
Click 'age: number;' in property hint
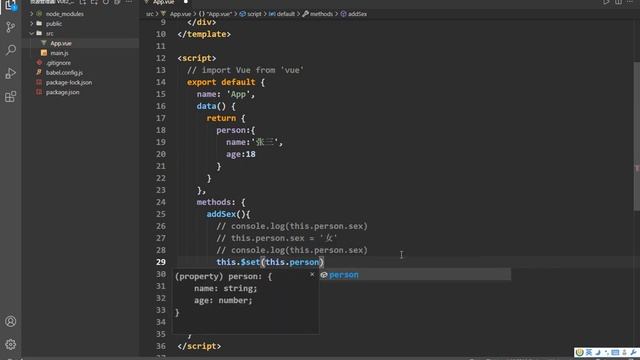tap(223, 300)
